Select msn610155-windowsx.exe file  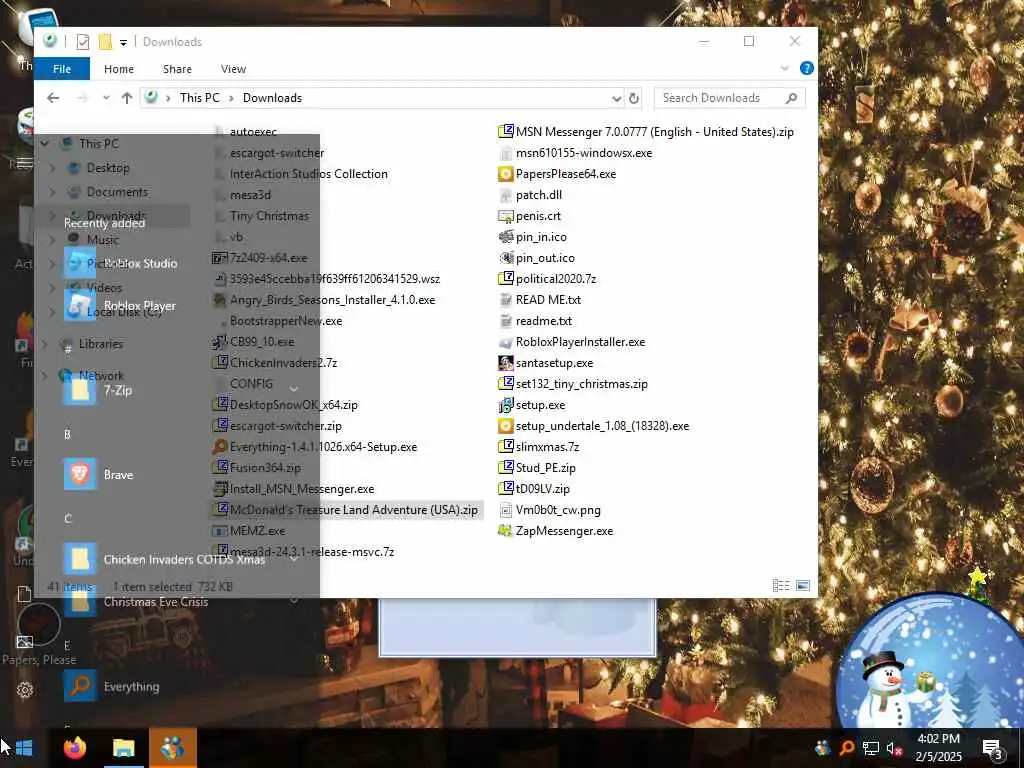coord(575,153)
